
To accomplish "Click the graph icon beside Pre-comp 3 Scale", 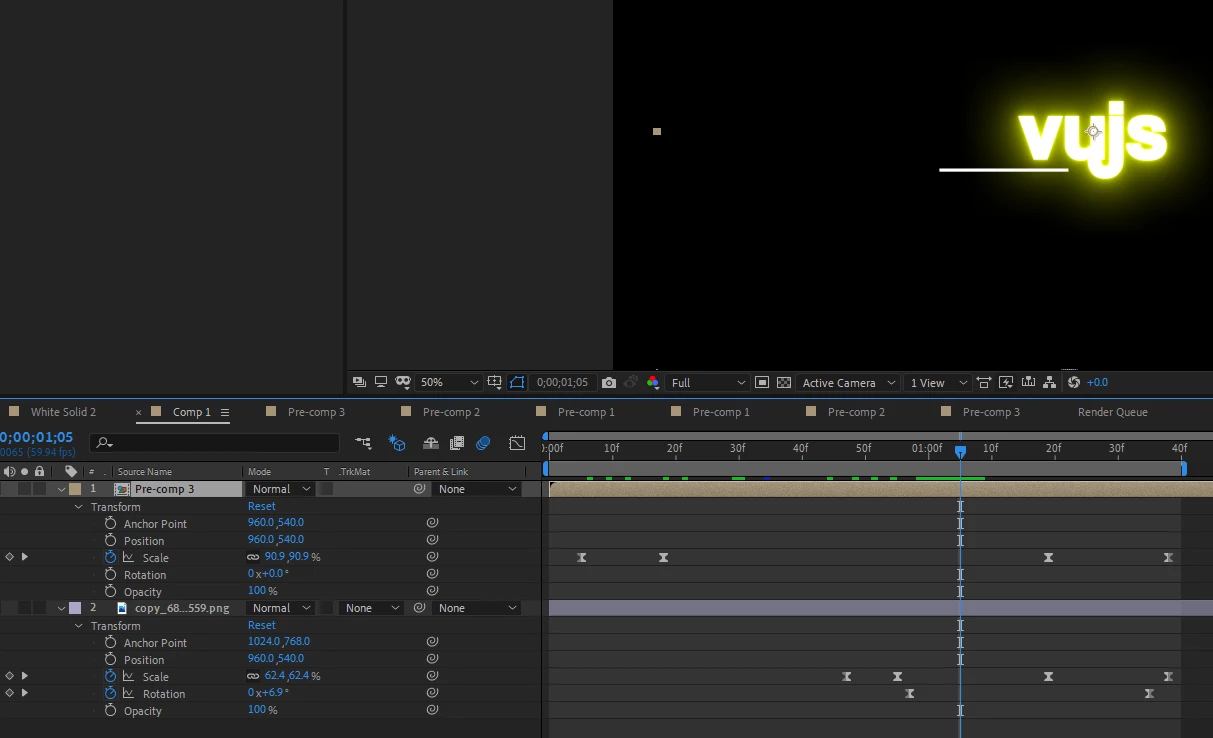I will point(128,557).
